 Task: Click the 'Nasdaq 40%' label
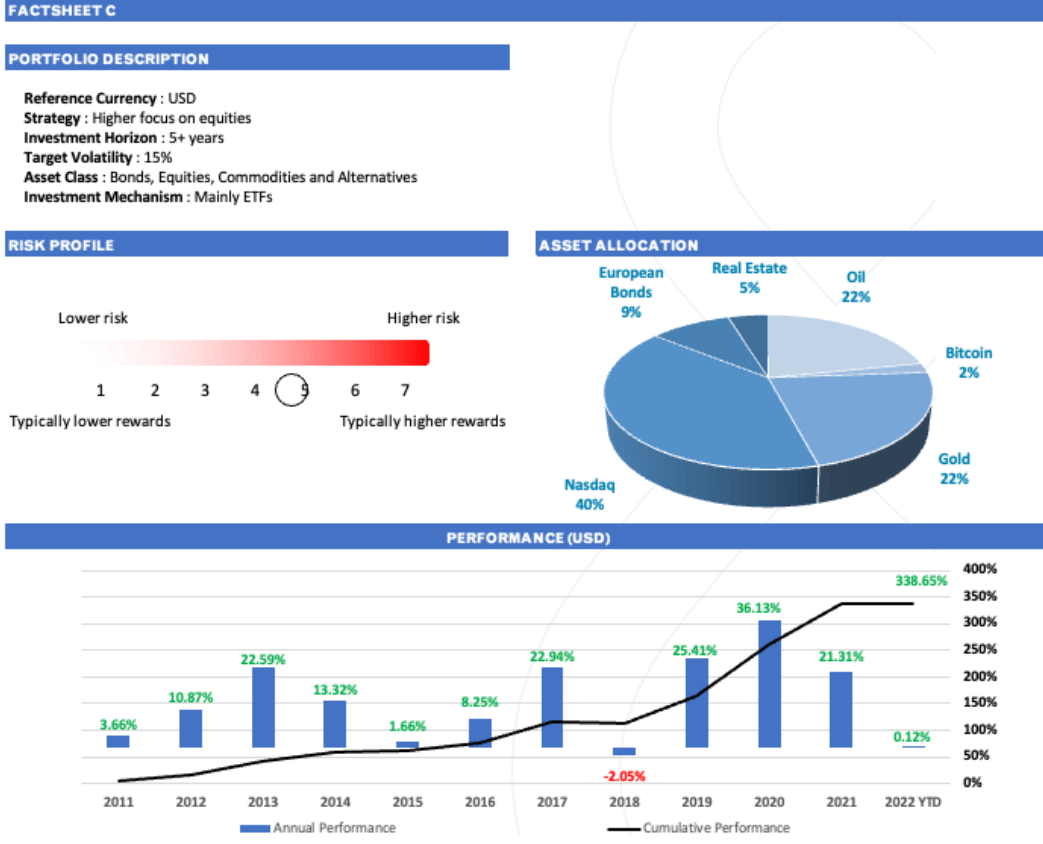pyautogui.click(x=589, y=494)
